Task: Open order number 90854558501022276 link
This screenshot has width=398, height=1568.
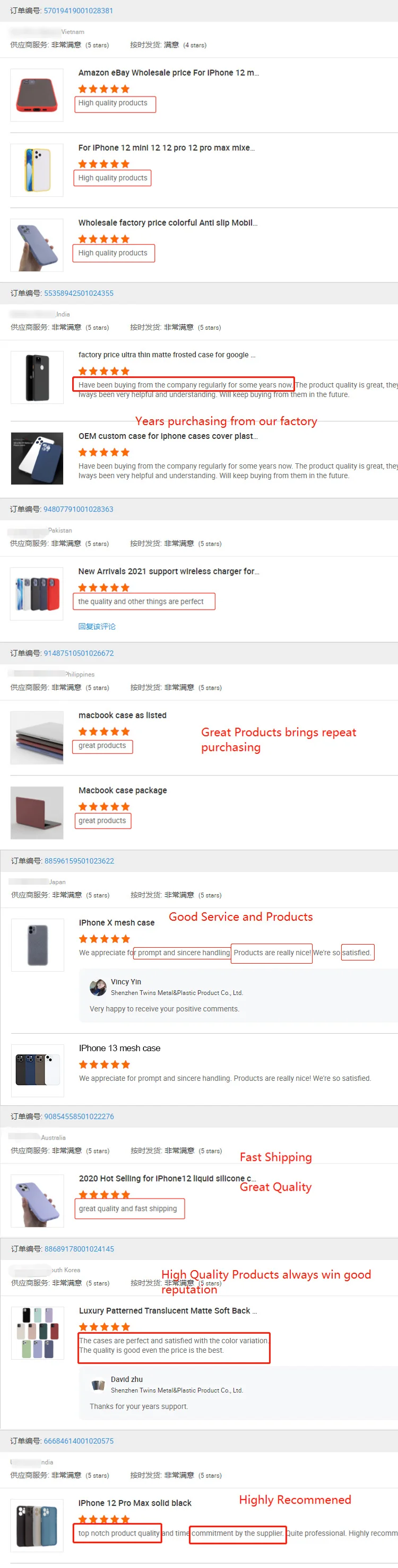Action: [79, 1116]
